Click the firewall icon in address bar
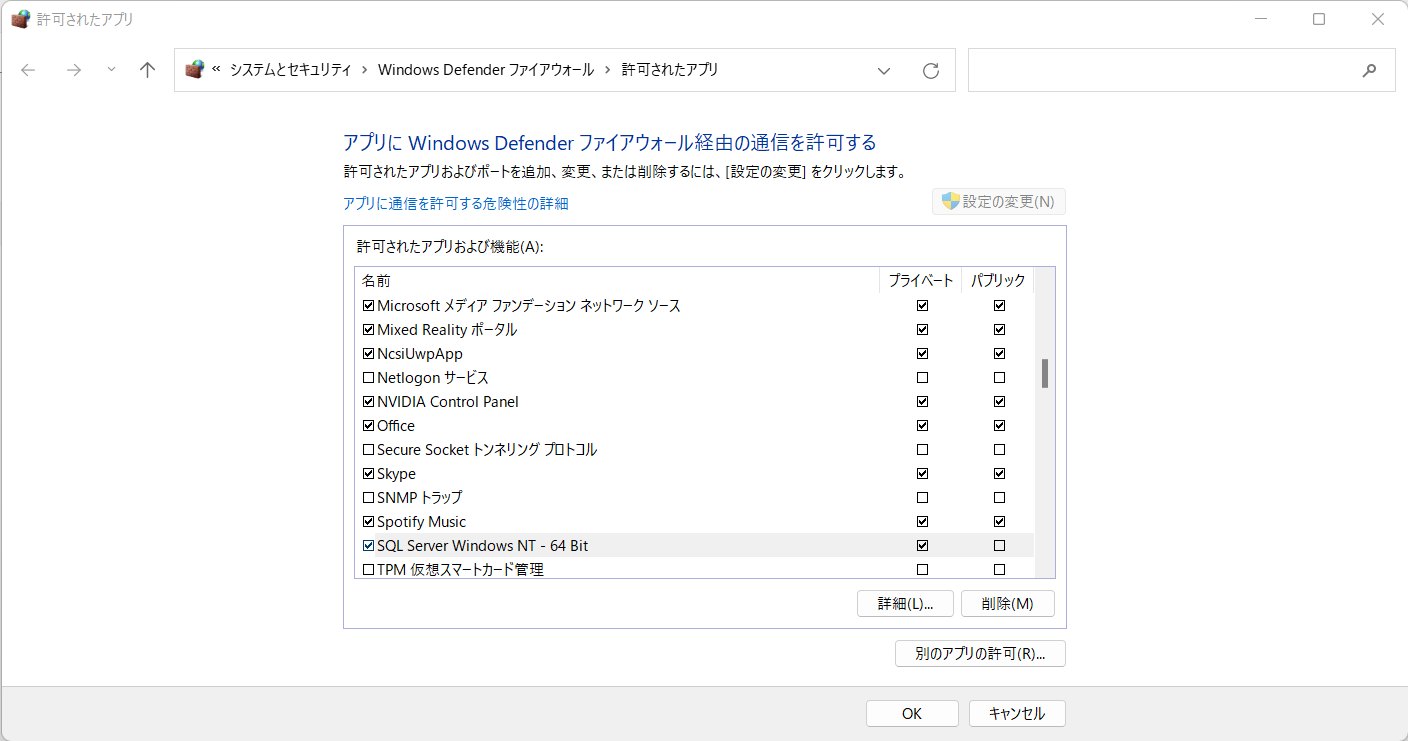 point(195,70)
